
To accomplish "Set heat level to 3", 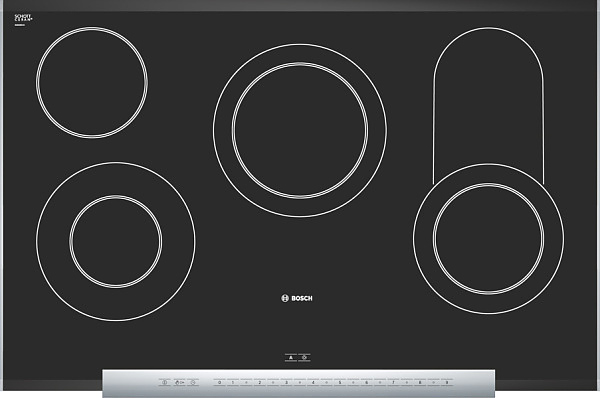I will (286, 382).
